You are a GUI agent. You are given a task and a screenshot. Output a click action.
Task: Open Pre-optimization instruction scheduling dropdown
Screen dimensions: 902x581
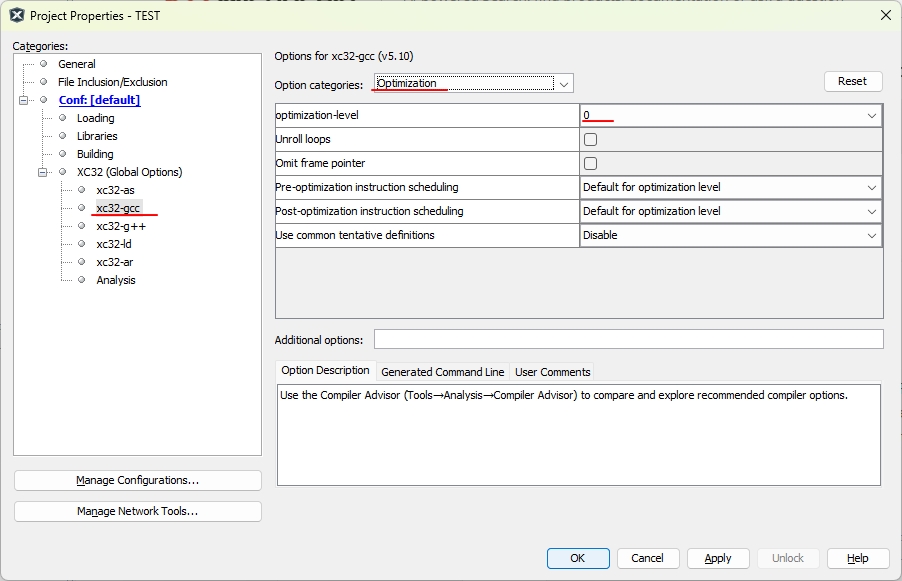[731, 188]
